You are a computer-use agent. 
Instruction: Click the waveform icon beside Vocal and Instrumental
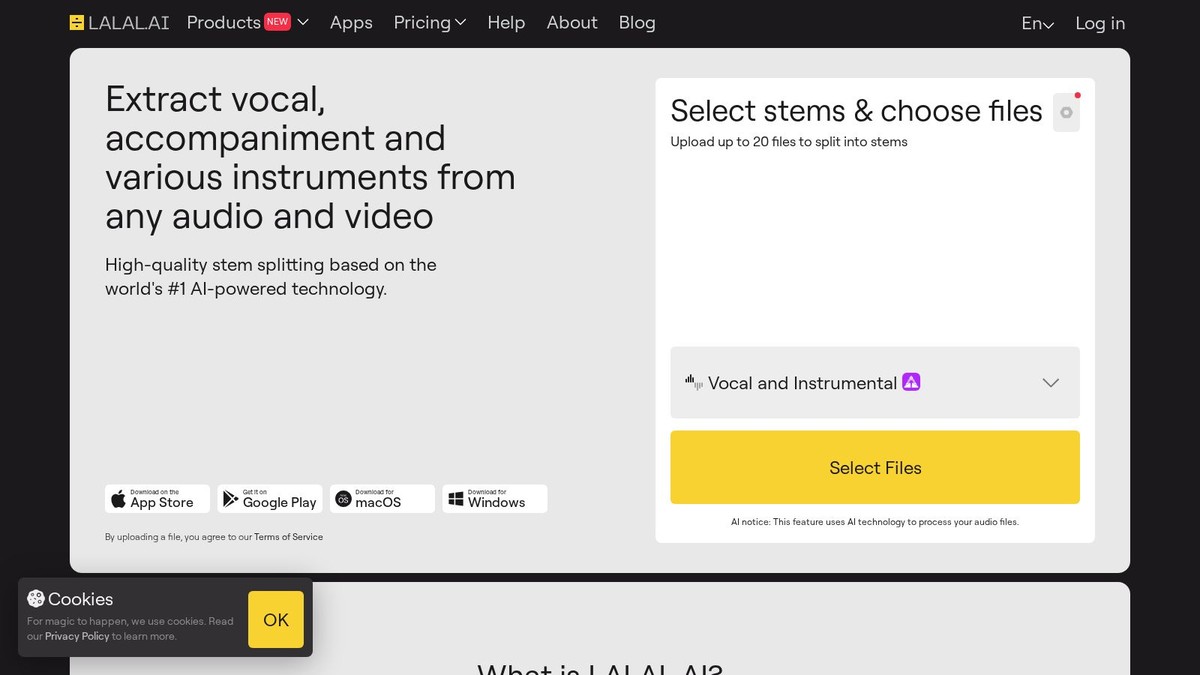[694, 382]
